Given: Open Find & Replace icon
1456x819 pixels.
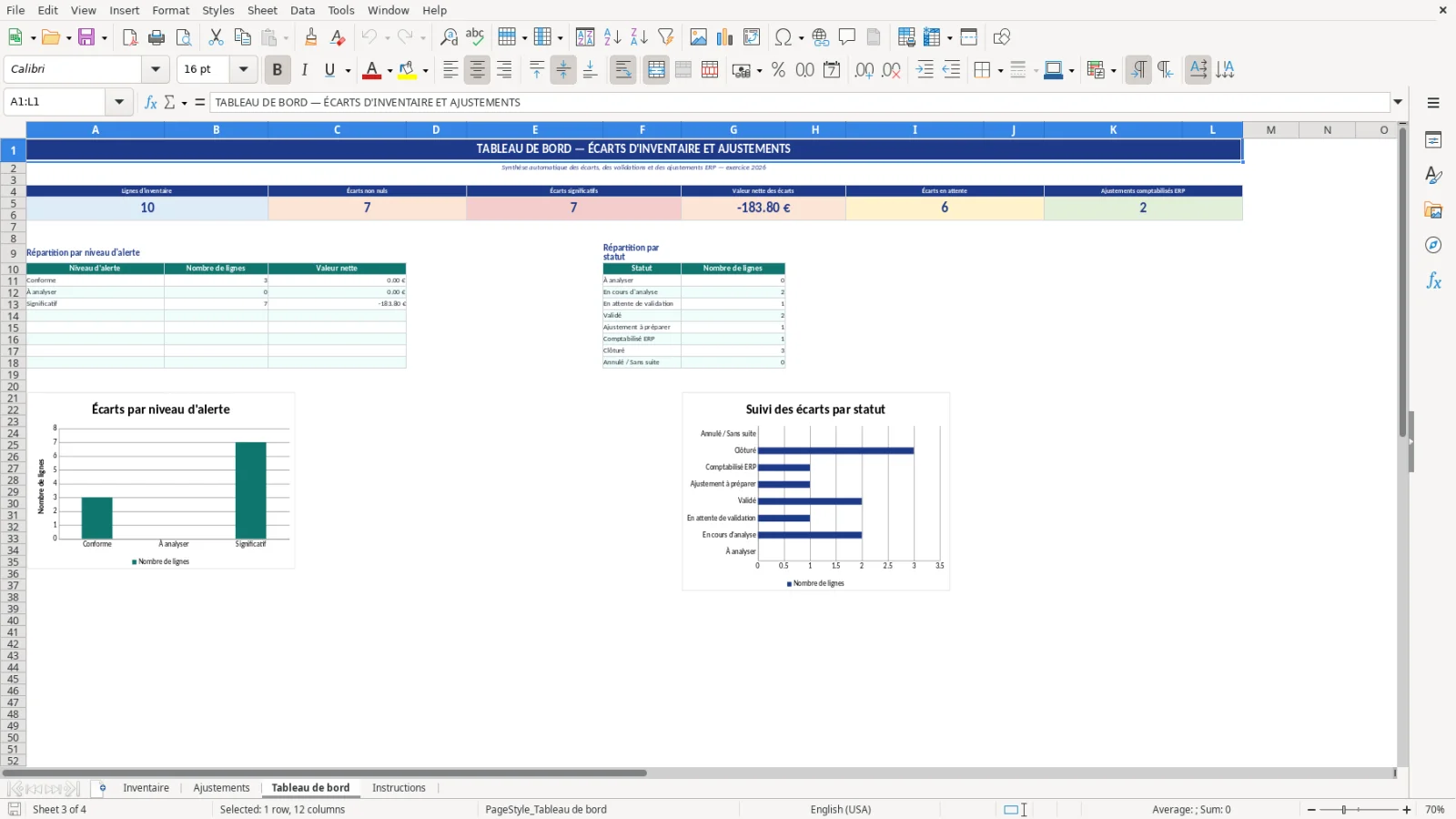Looking at the screenshot, I should [x=449, y=37].
